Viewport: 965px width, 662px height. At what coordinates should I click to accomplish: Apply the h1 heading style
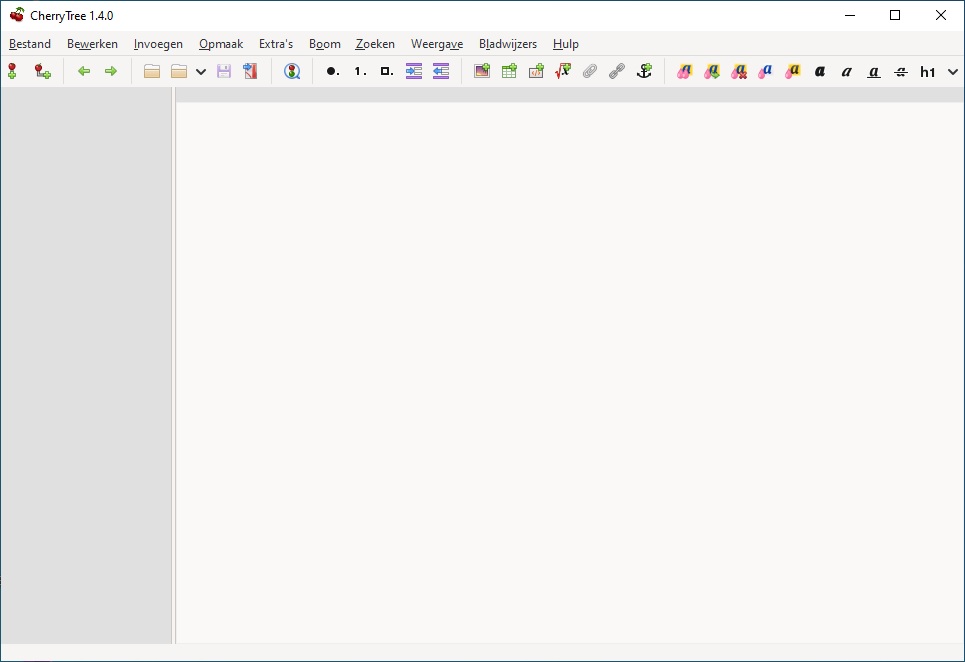pos(928,71)
